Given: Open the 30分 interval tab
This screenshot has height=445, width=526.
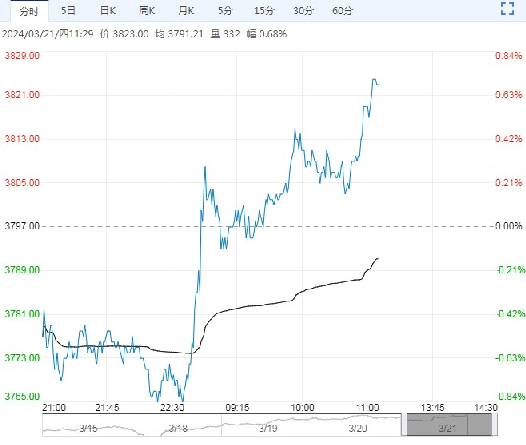Looking at the screenshot, I should [303, 11].
